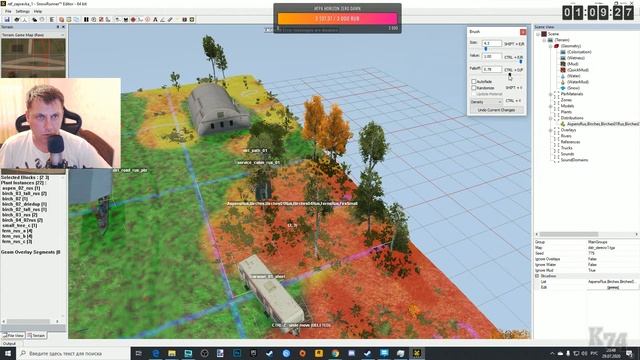
Task: Click the brush Size input field
Action: pos(492,43)
